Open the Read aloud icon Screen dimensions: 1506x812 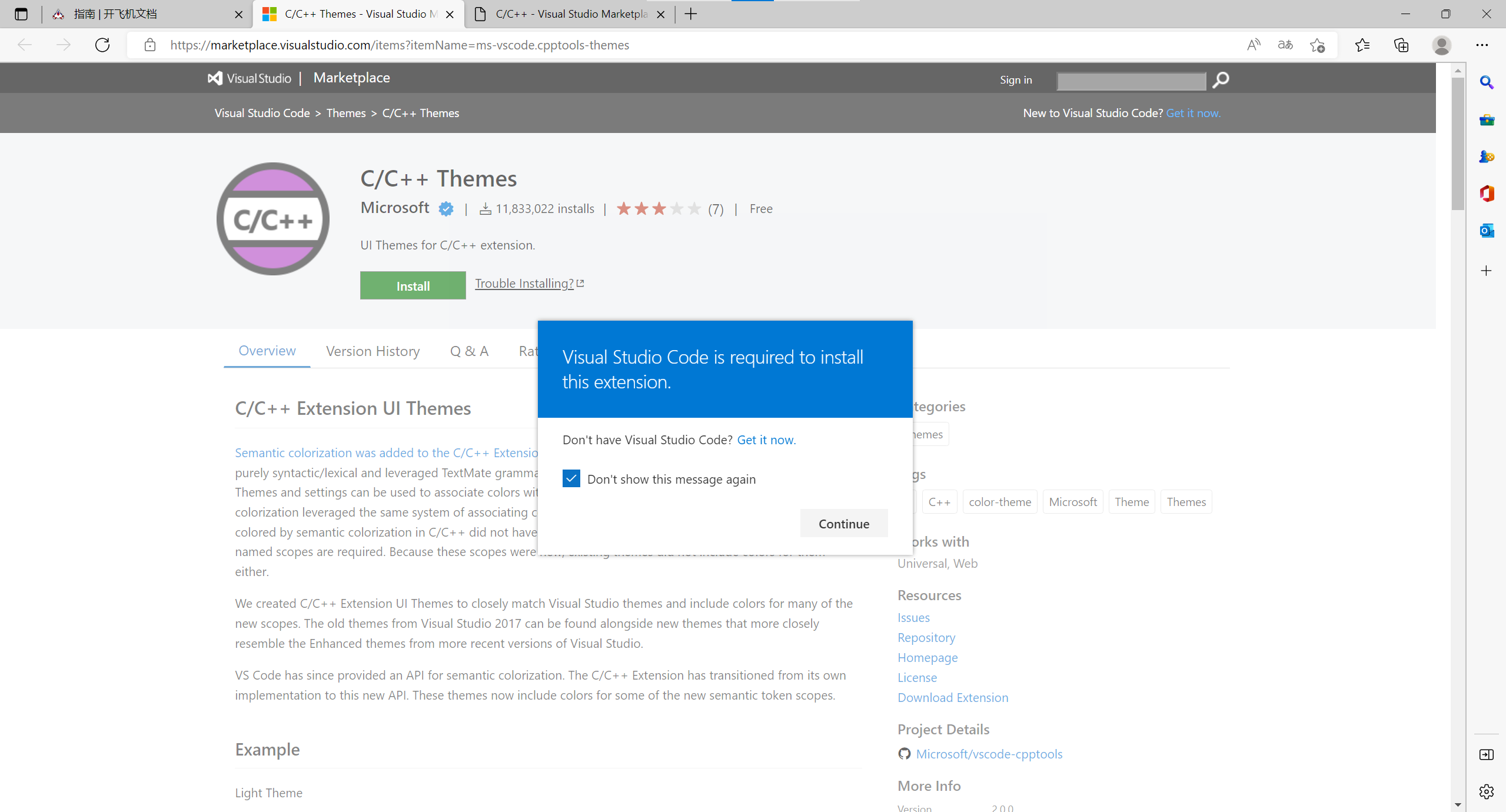click(1254, 45)
